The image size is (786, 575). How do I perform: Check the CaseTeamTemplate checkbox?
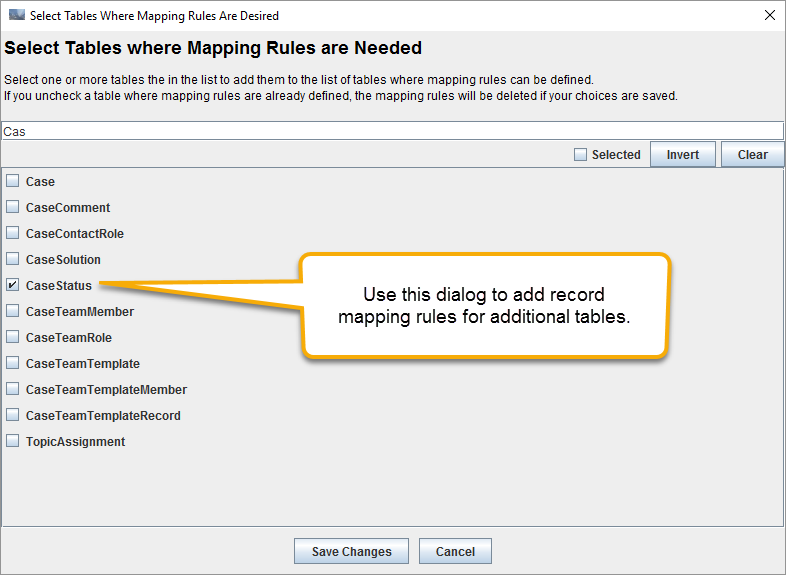[x=13, y=363]
